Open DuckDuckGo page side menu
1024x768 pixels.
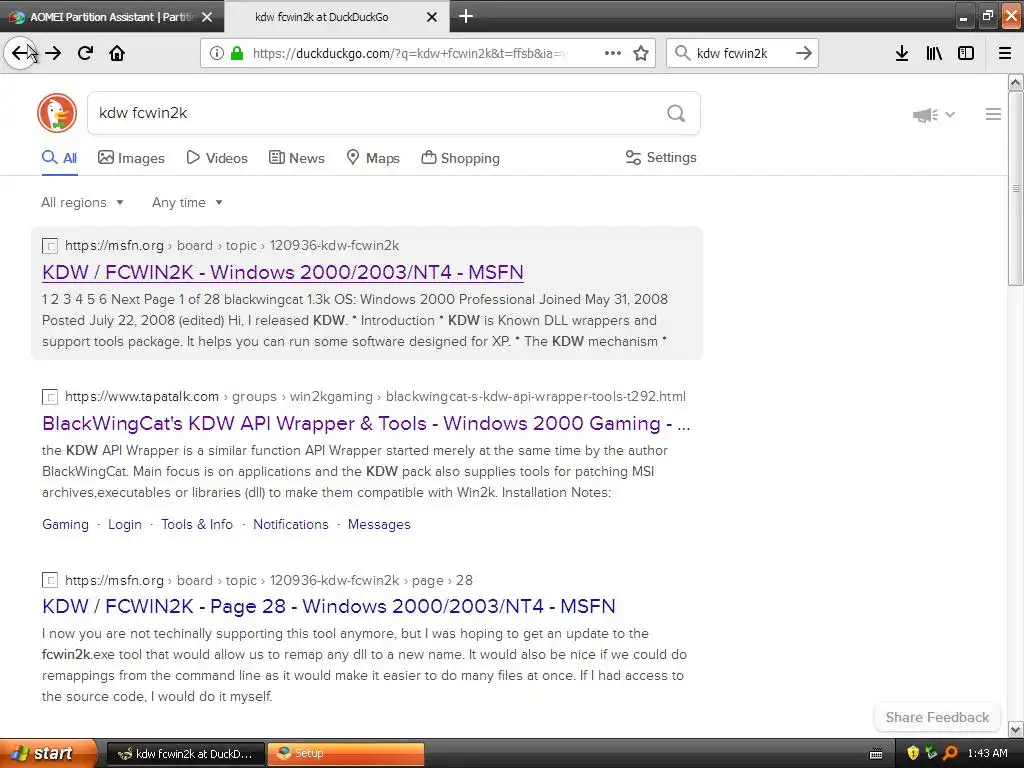993,114
